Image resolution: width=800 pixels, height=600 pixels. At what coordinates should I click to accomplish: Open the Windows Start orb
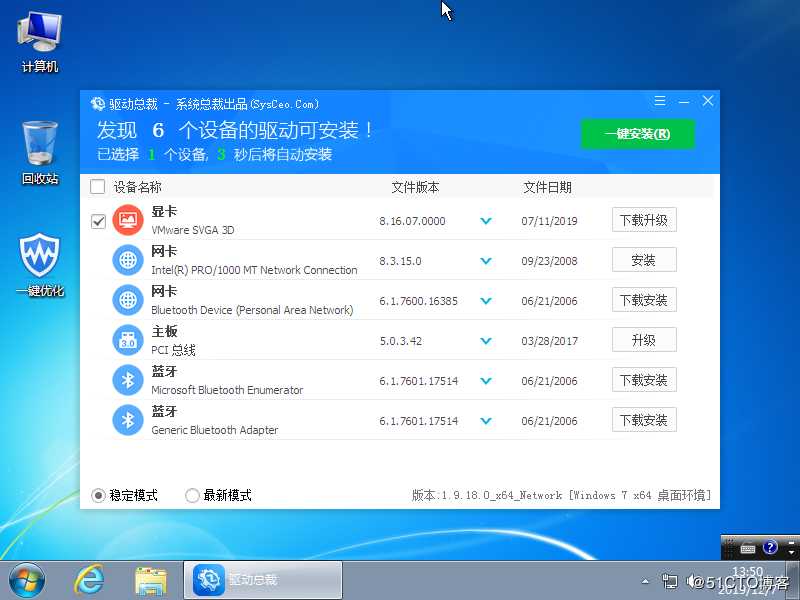(27, 580)
